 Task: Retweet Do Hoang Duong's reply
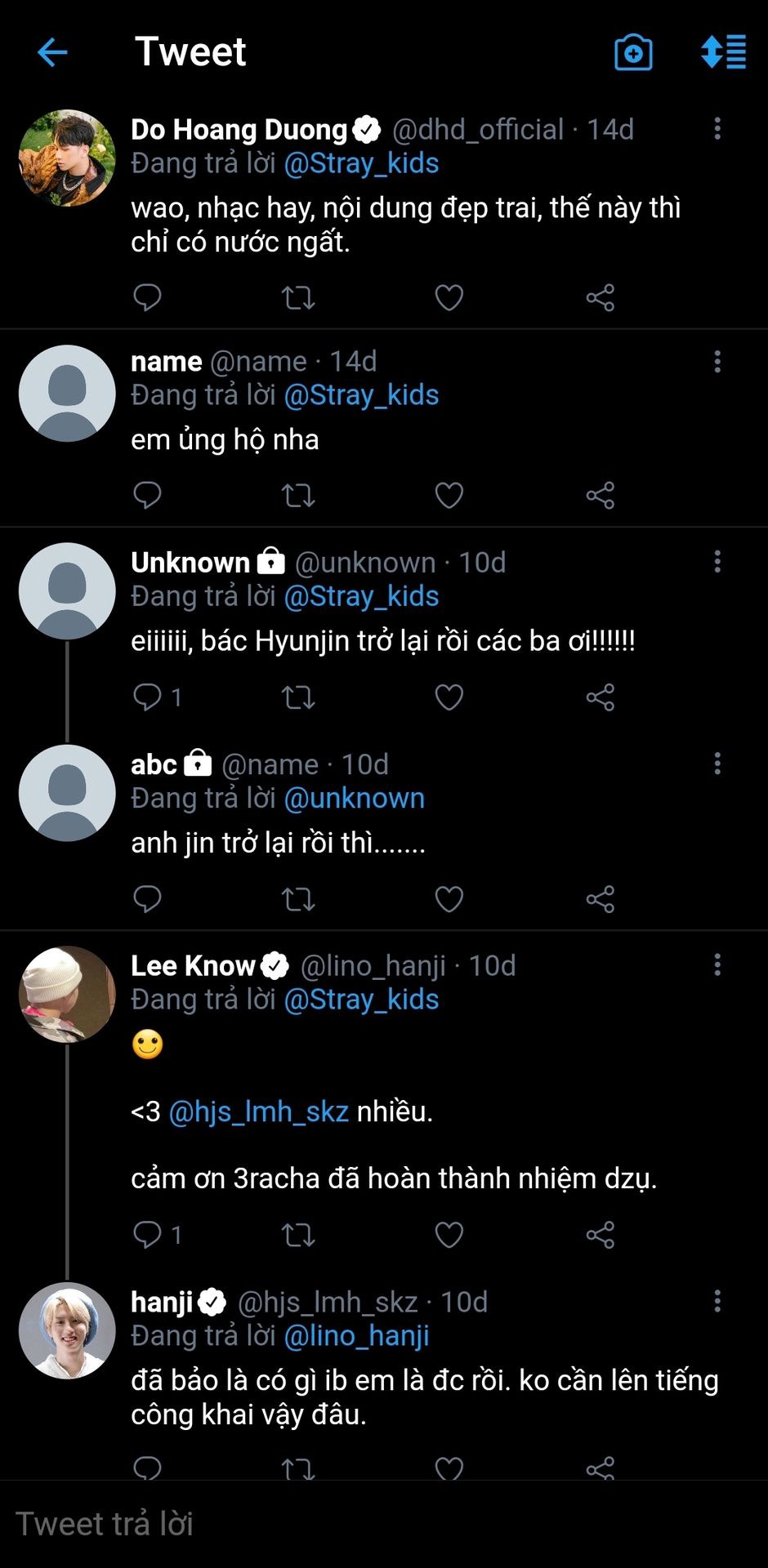[x=298, y=297]
